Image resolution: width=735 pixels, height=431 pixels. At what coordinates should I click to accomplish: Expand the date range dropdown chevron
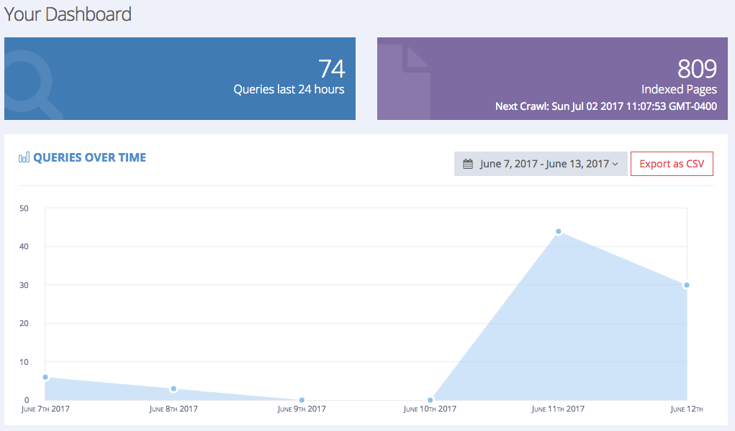[x=615, y=164]
